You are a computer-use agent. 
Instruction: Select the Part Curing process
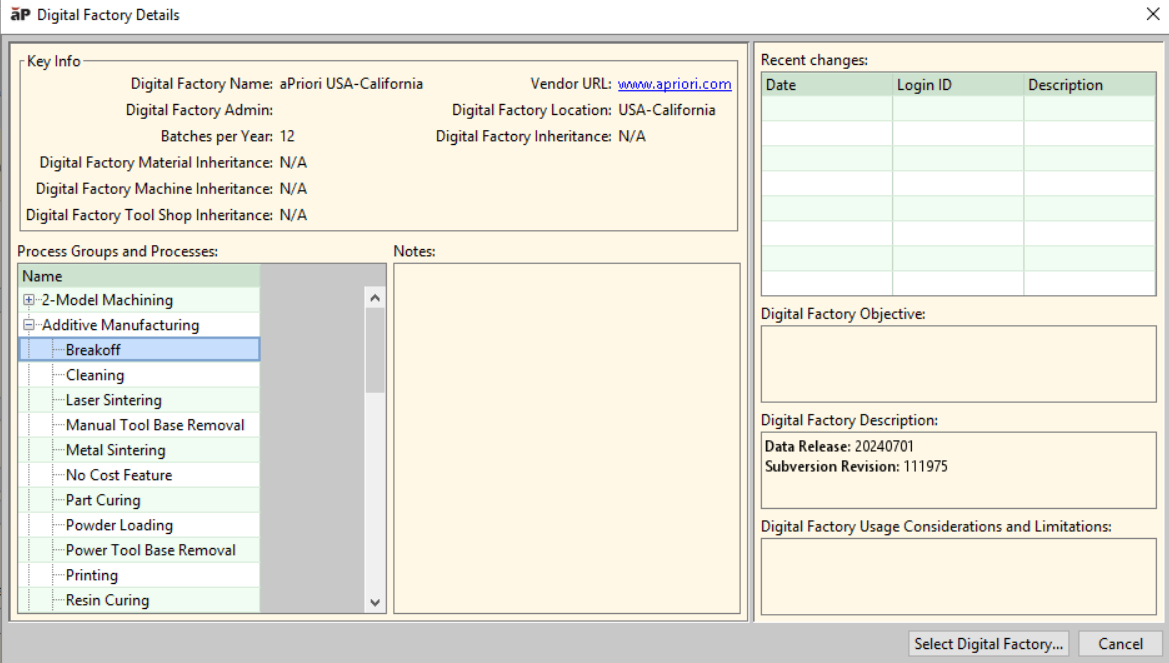pyautogui.click(x=103, y=500)
